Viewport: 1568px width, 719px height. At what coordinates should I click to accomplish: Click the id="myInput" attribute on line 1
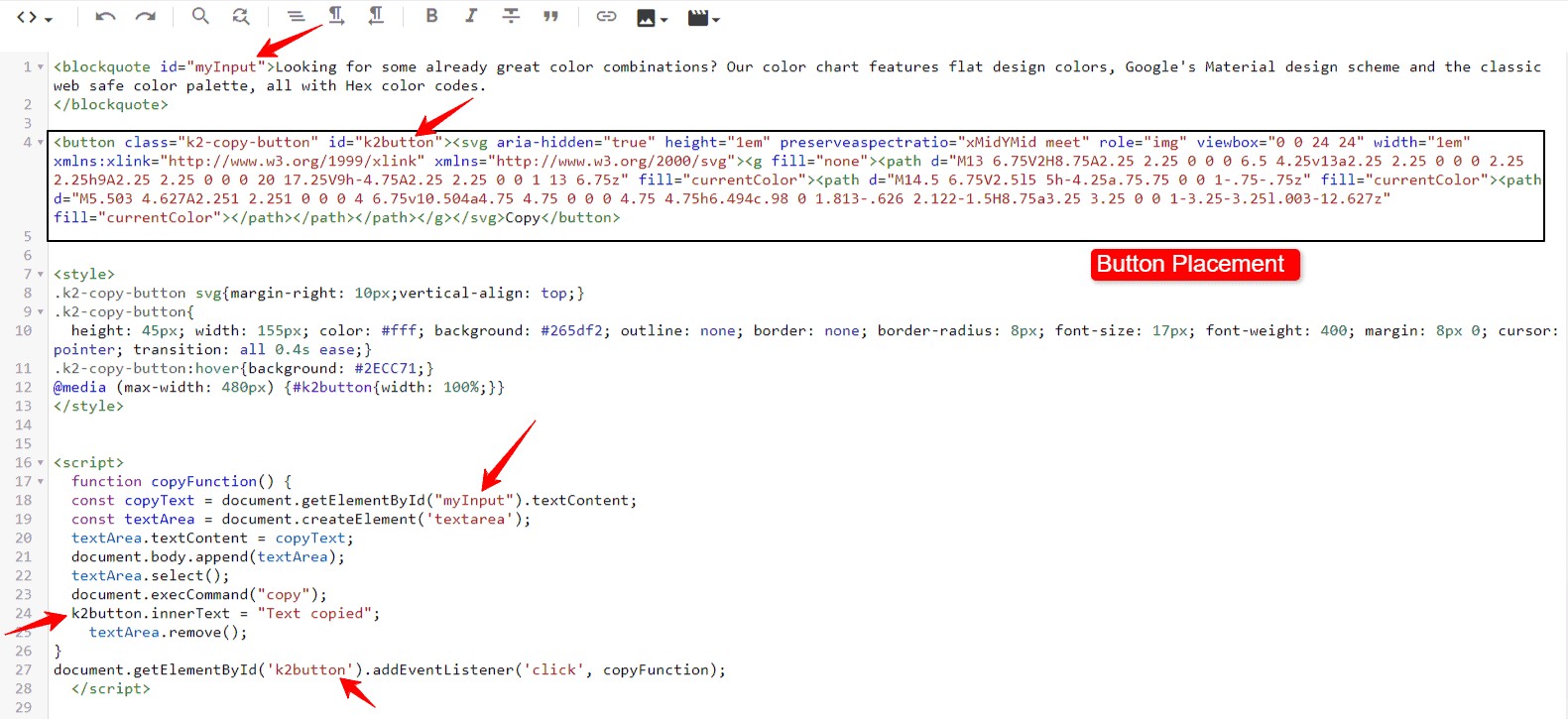[x=212, y=66]
